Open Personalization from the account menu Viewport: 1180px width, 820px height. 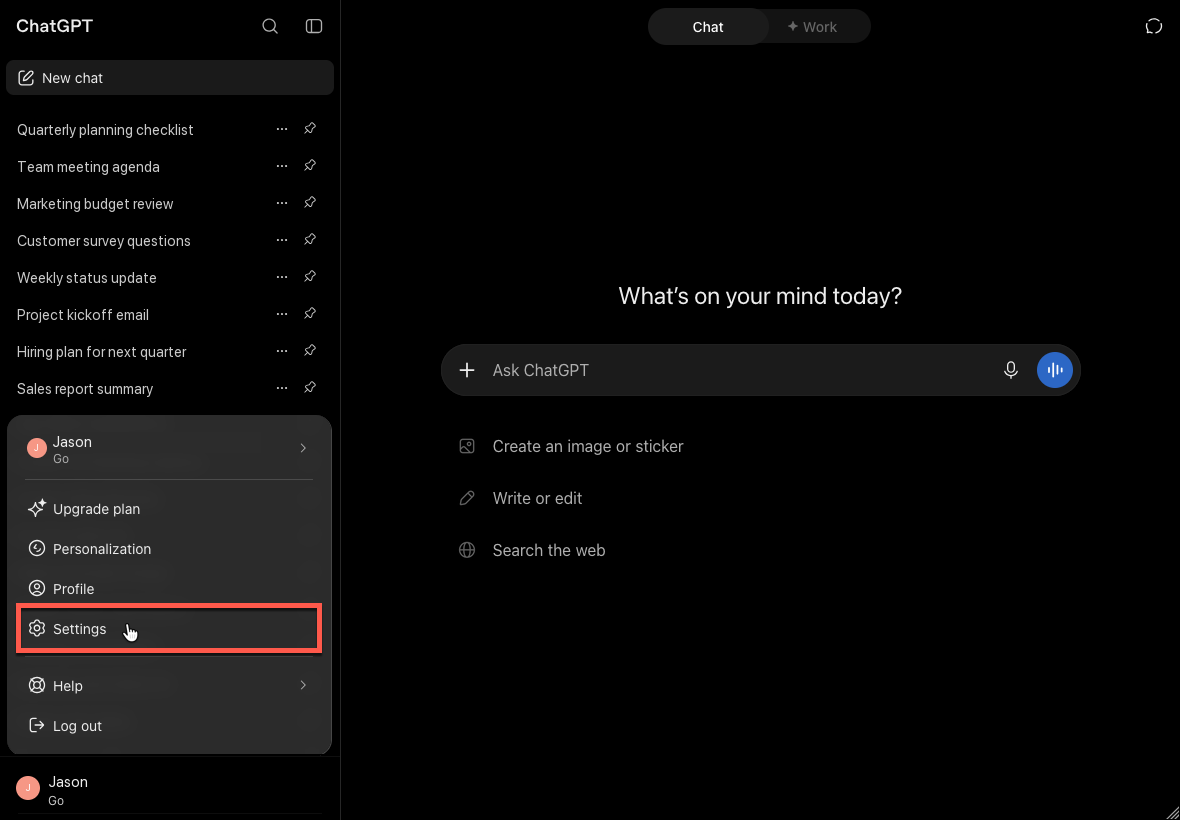coord(169,548)
